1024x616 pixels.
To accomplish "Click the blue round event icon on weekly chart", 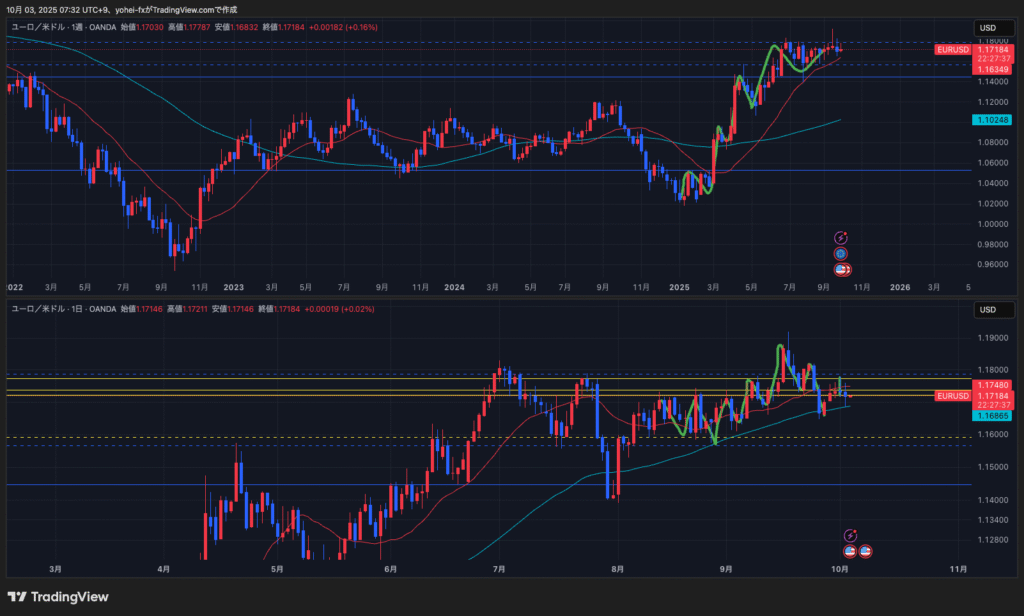I will coord(841,254).
